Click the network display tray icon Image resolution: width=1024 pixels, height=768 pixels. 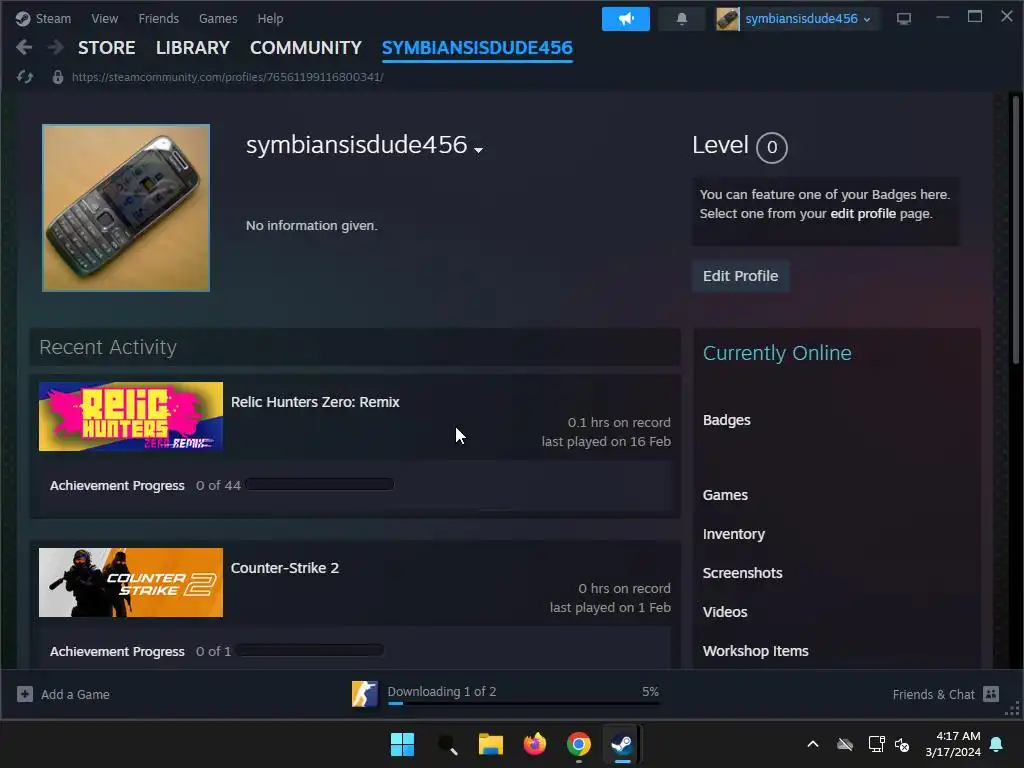click(x=876, y=744)
